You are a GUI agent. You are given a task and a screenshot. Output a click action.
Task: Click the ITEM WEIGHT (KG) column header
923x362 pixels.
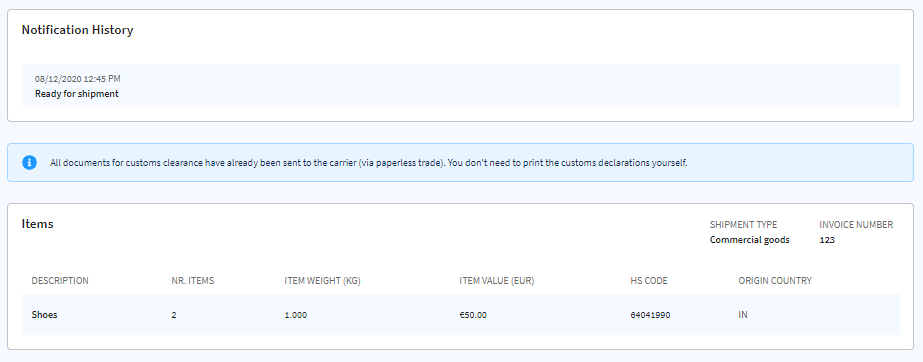click(322, 281)
